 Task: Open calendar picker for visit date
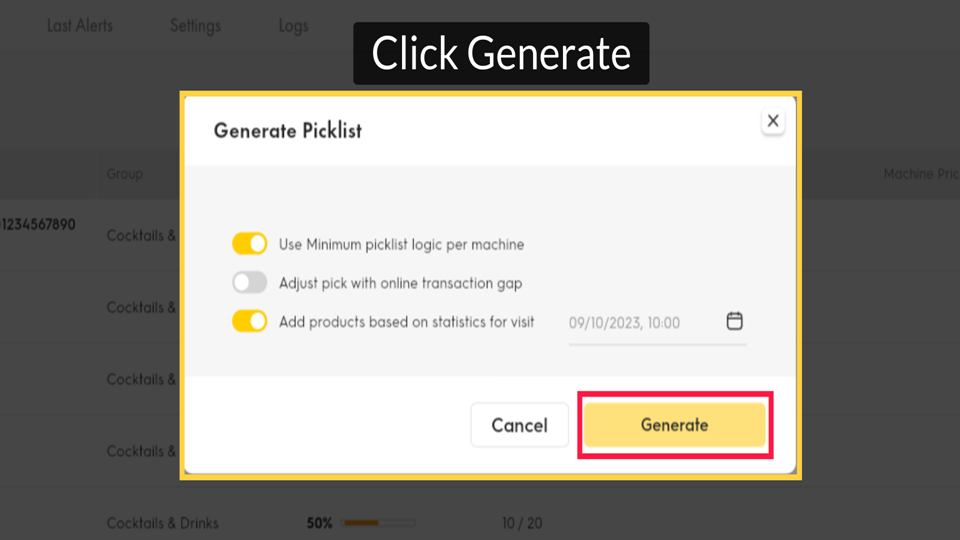(734, 321)
